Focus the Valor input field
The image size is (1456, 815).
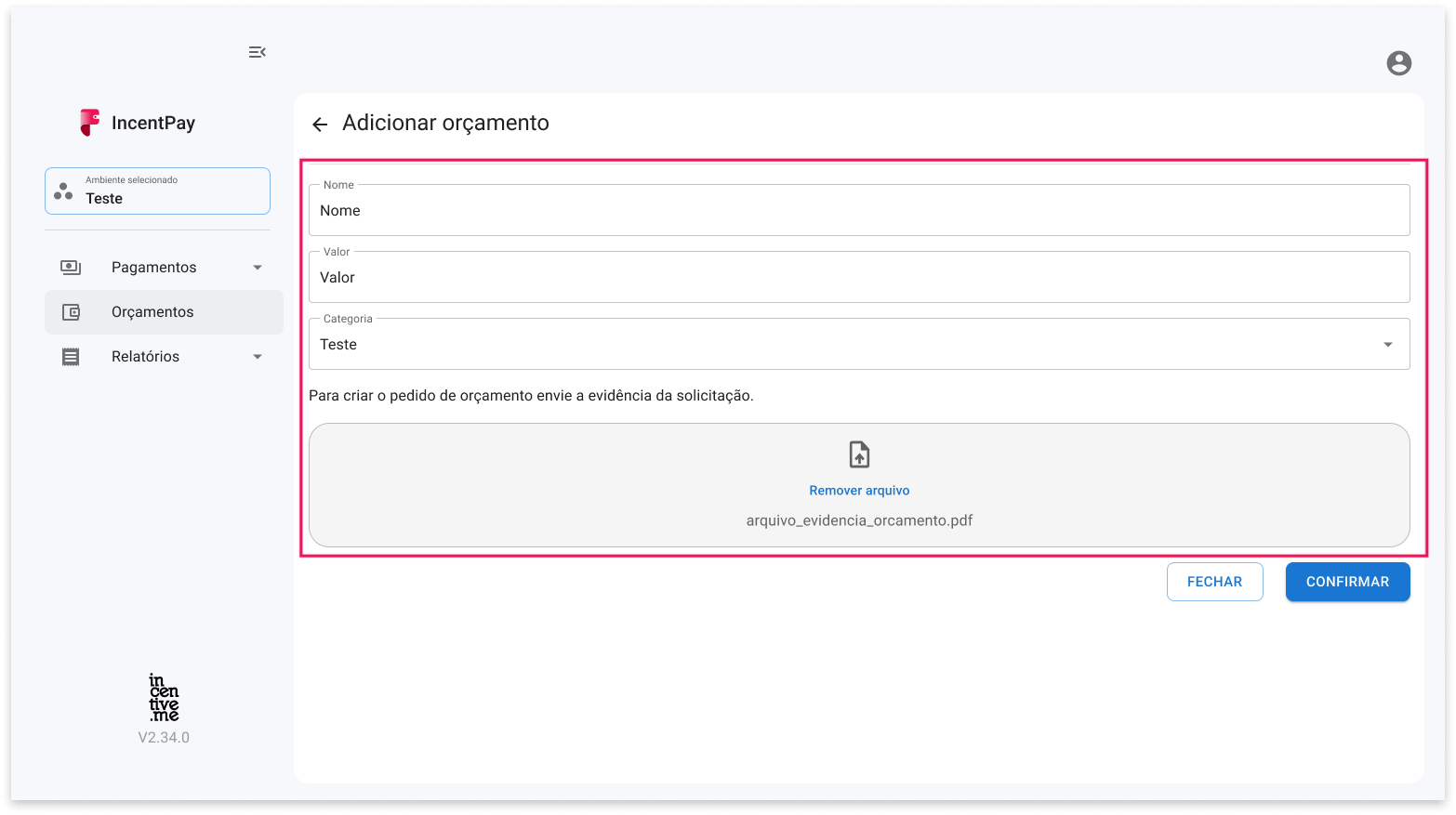click(859, 277)
